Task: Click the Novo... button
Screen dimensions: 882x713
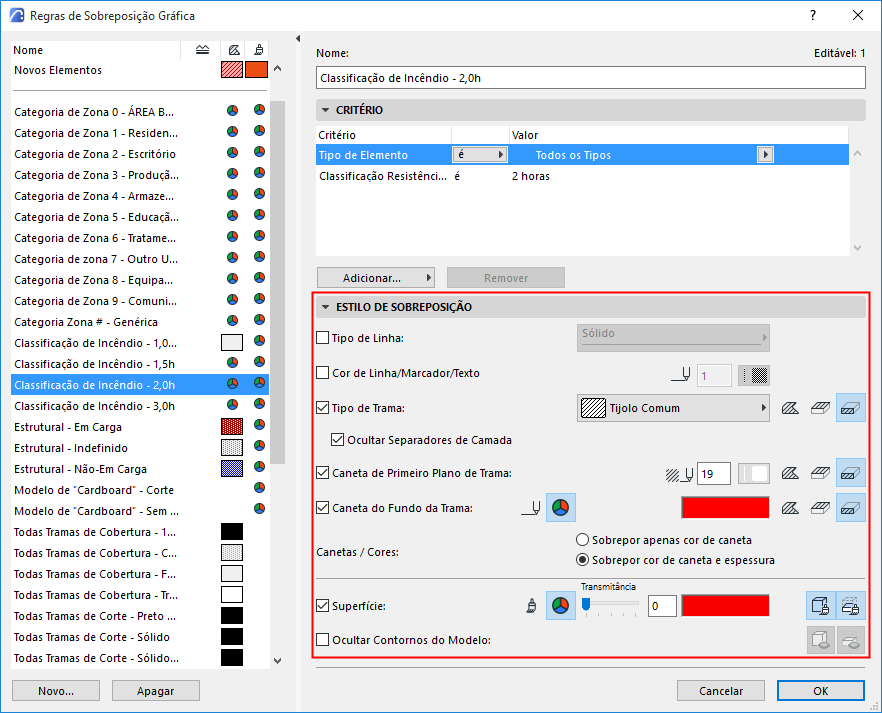Action: click(56, 691)
